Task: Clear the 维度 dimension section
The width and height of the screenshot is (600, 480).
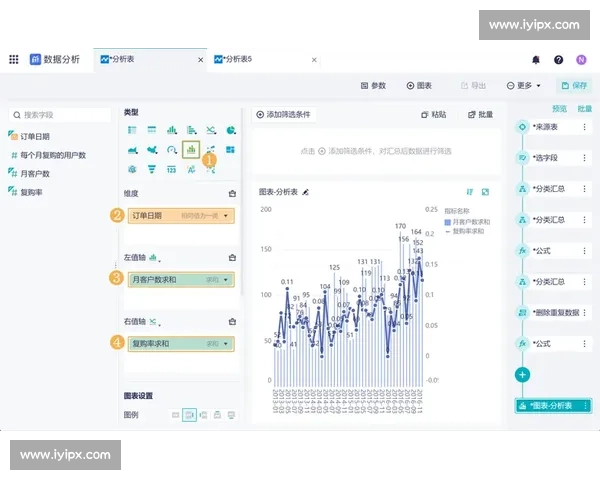Action: pos(232,193)
